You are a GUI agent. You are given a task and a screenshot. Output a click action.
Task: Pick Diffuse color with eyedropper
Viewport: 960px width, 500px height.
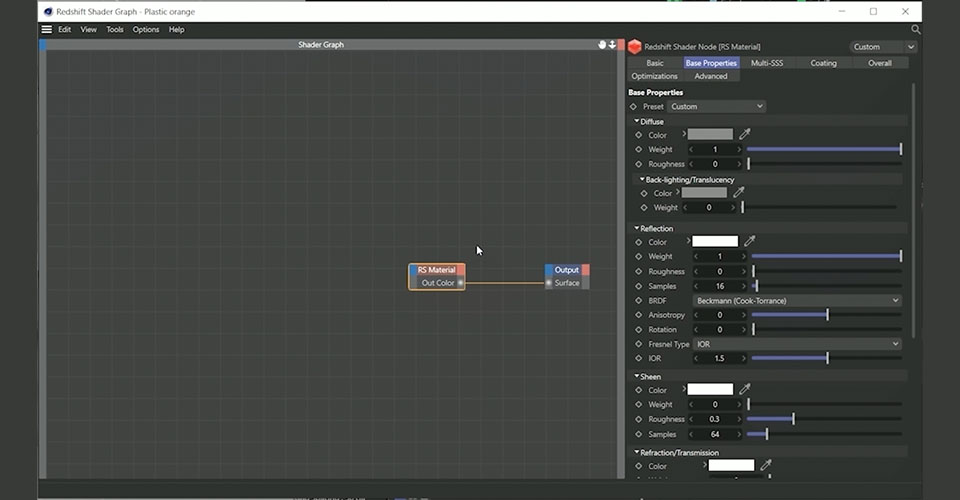pyautogui.click(x=744, y=134)
